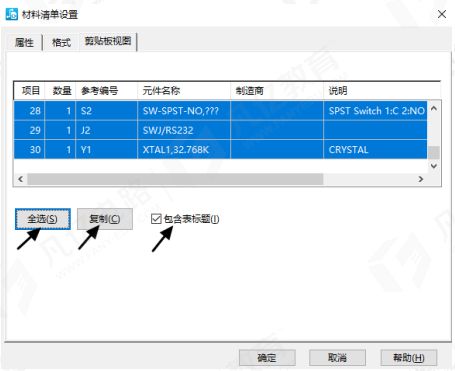
Task: Click the 项目 column header
Action: (29, 90)
